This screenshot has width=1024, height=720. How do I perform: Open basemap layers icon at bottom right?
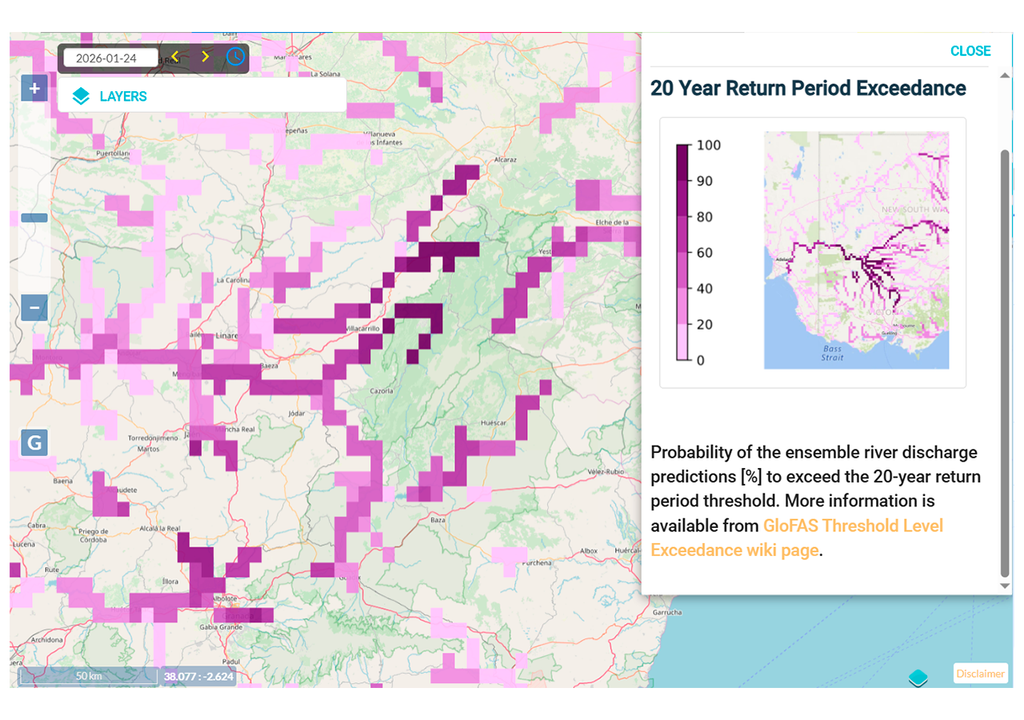pyautogui.click(x=918, y=677)
